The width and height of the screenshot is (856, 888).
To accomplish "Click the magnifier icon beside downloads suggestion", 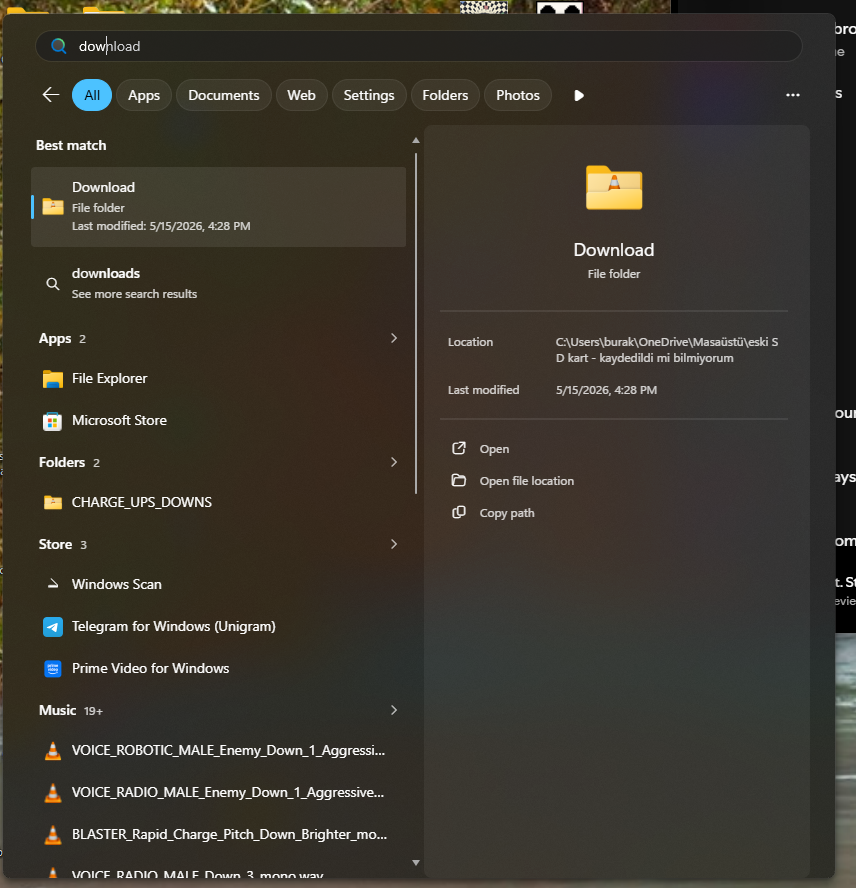I will [53, 284].
